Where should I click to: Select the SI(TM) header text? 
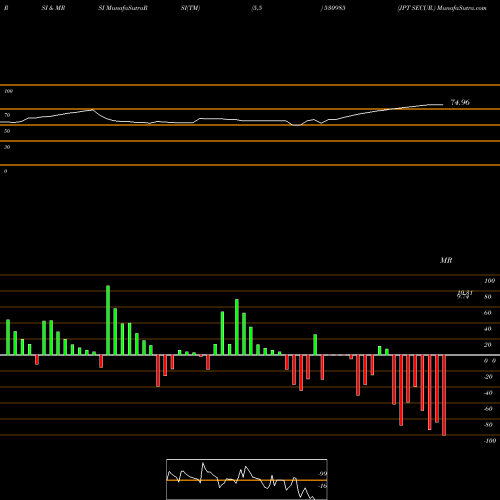(190, 8)
